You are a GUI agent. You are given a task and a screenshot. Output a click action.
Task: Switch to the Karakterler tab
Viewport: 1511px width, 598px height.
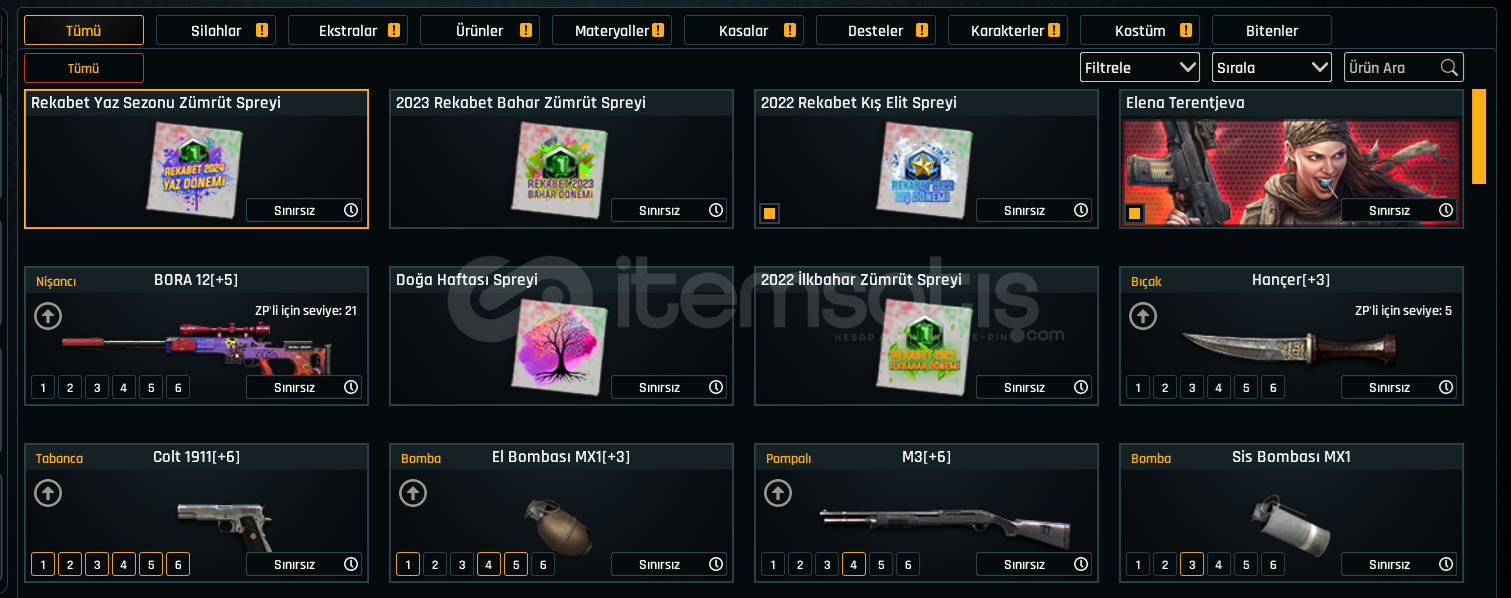pyautogui.click(x=1008, y=30)
